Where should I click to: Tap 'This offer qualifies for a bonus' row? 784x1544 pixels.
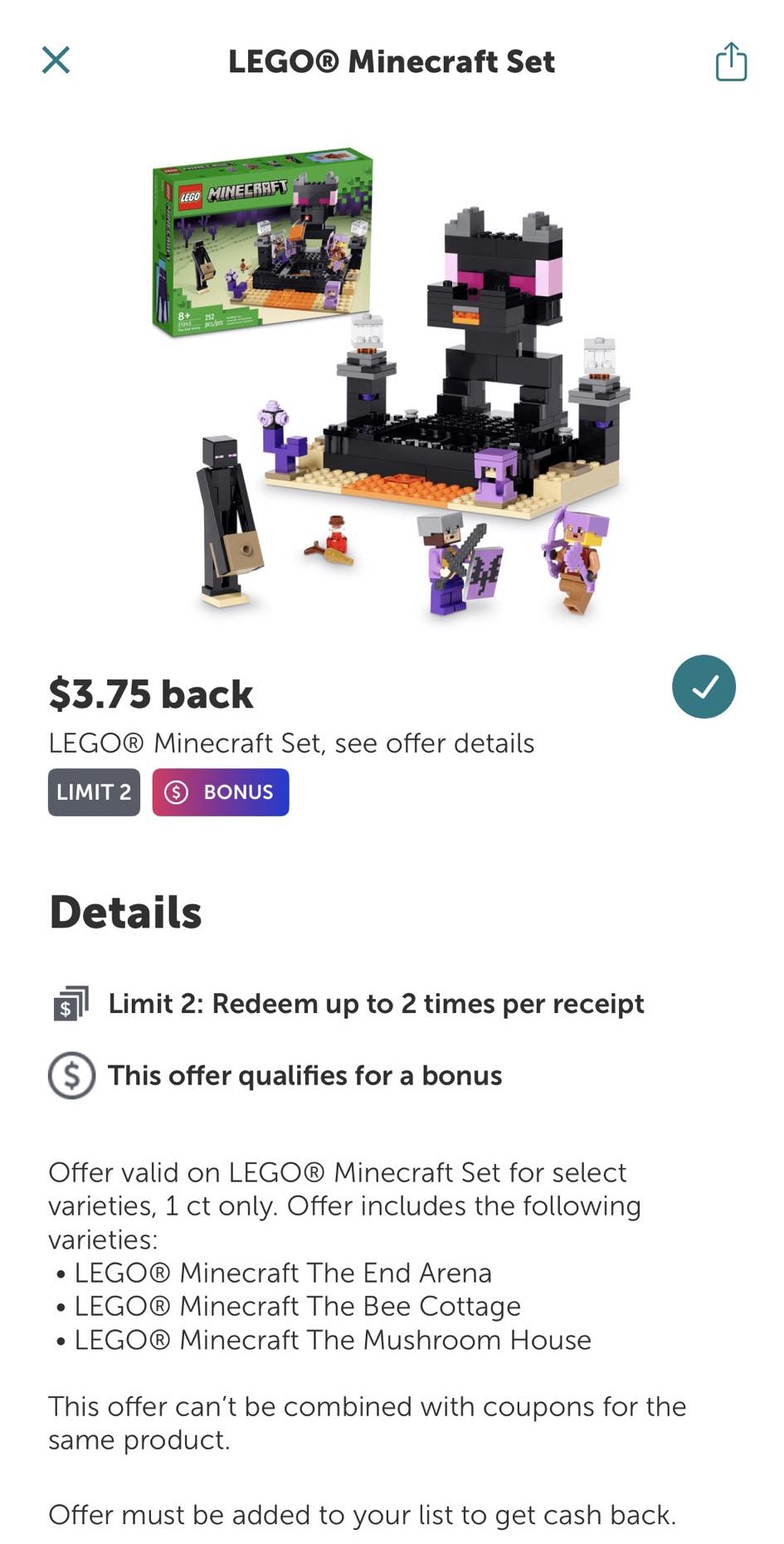[x=275, y=1076]
